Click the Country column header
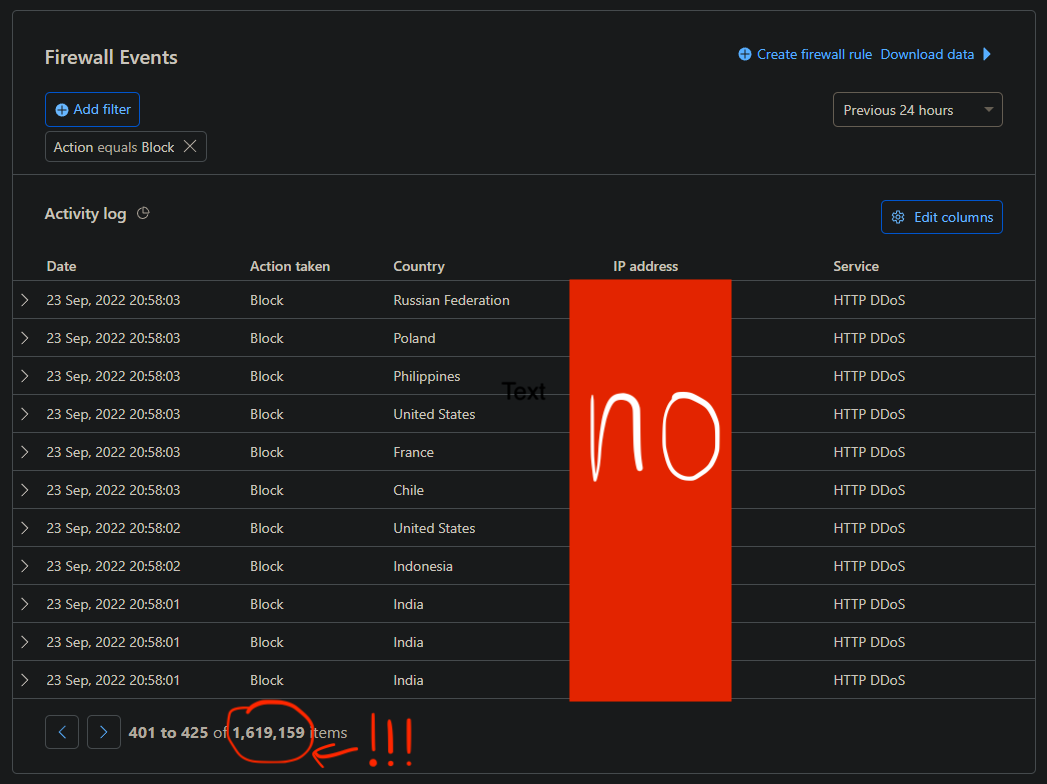This screenshot has width=1047, height=784. 419,266
